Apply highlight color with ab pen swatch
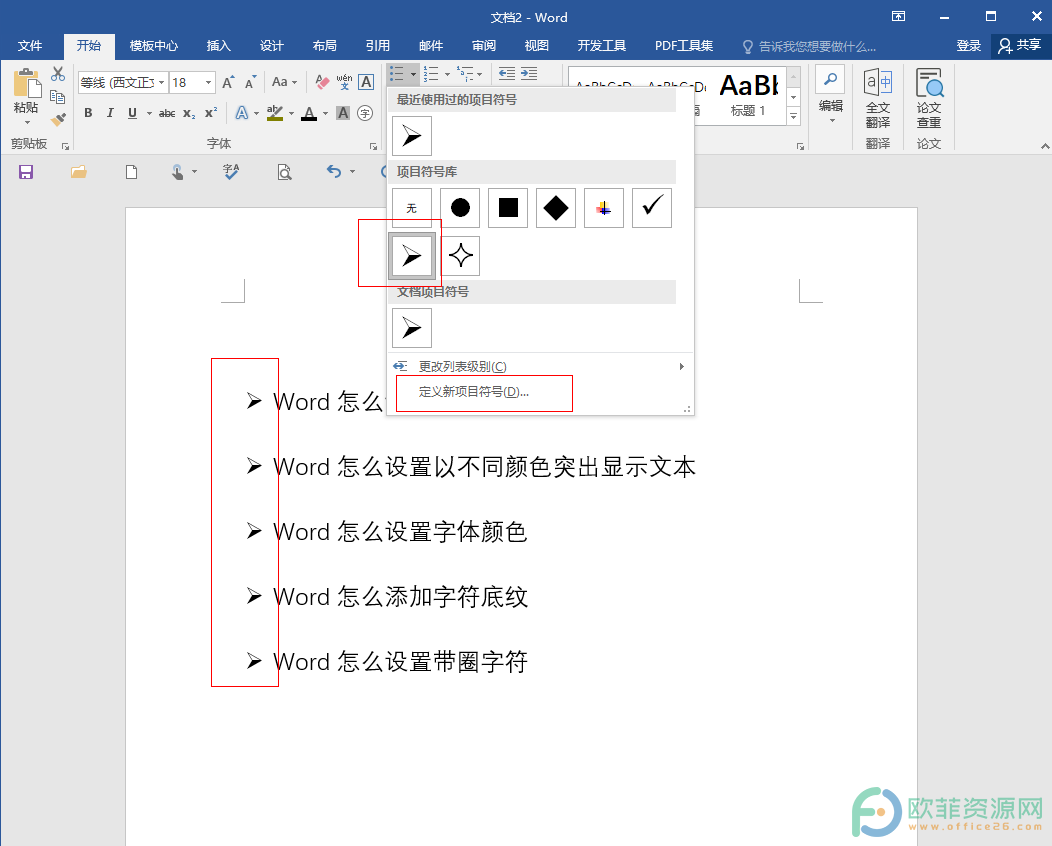The height and width of the screenshot is (846, 1052). [x=274, y=113]
